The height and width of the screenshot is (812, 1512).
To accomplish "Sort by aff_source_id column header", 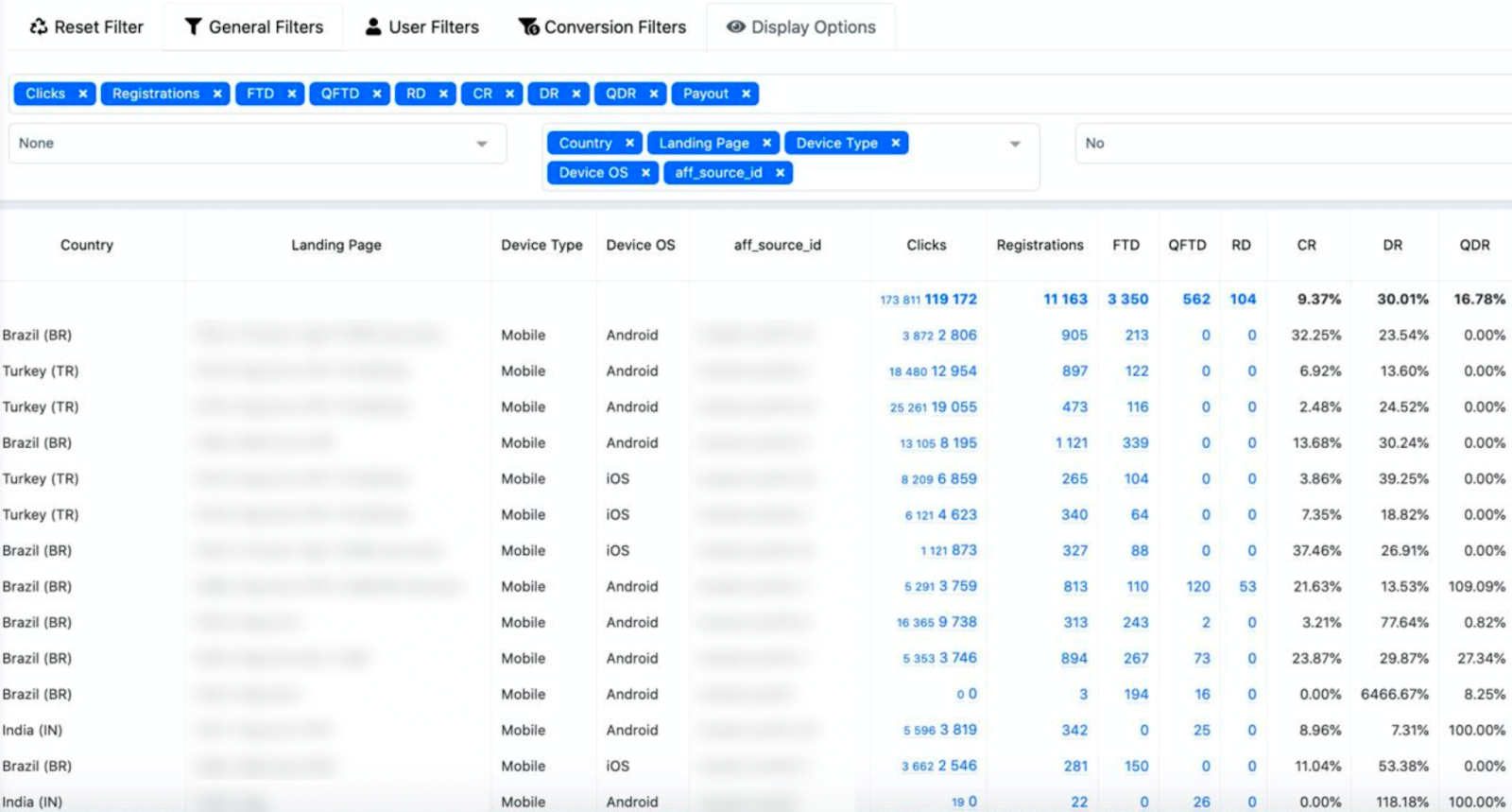I will point(778,245).
